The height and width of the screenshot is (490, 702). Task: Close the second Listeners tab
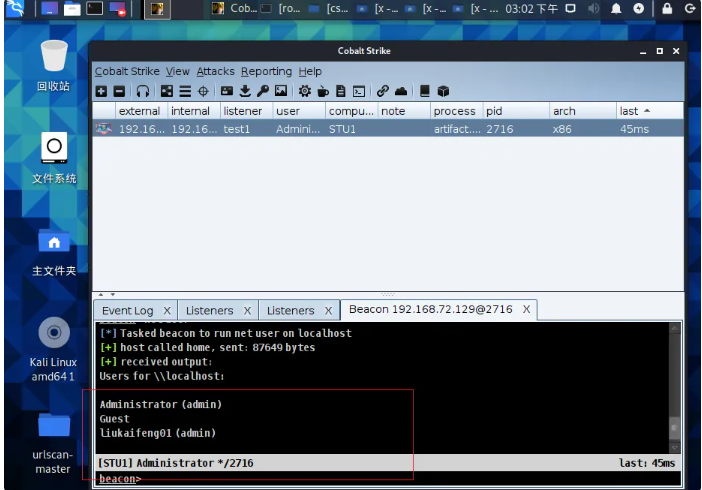click(328, 310)
